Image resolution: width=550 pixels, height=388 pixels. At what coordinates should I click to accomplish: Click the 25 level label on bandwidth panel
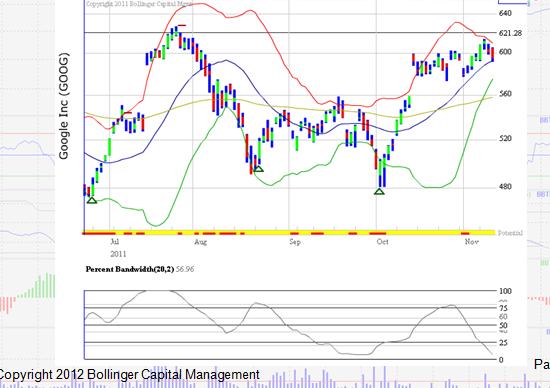coord(503,343)
